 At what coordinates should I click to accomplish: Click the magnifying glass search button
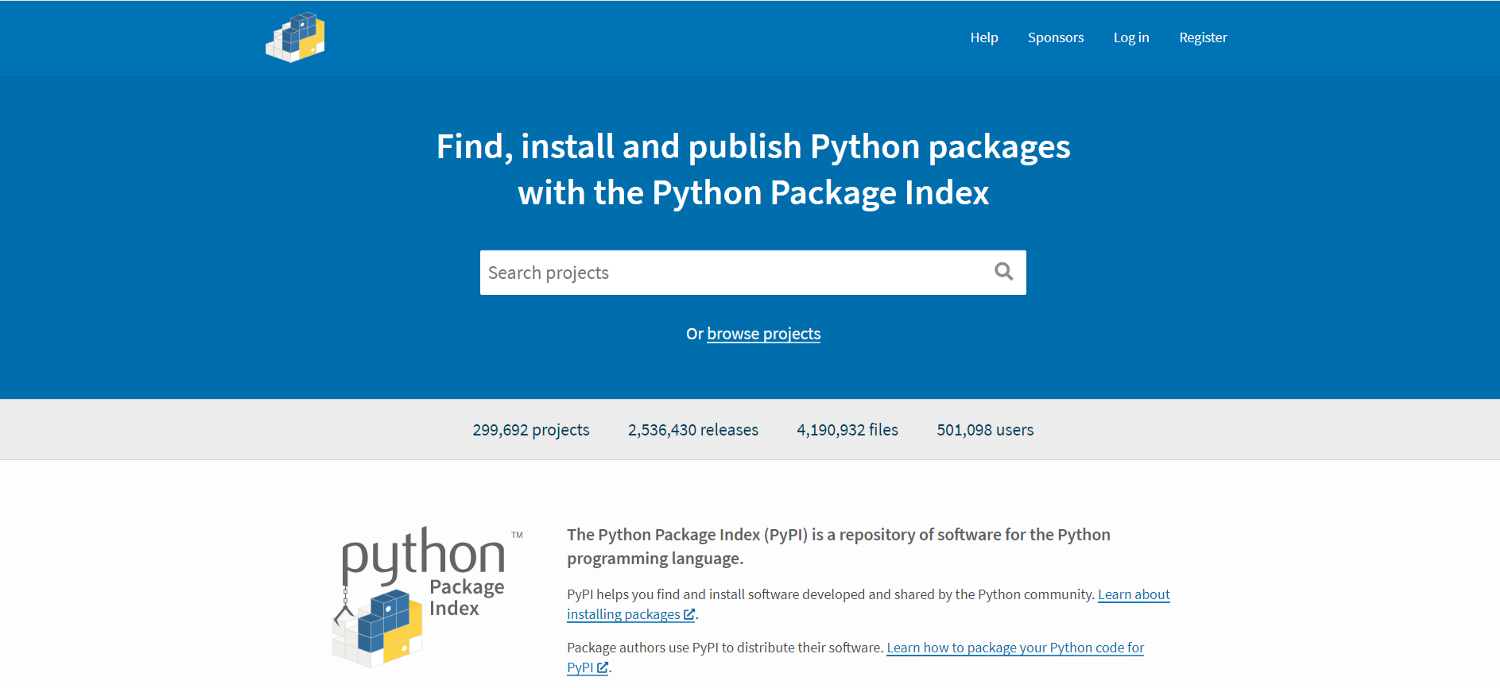(1004, 272)
